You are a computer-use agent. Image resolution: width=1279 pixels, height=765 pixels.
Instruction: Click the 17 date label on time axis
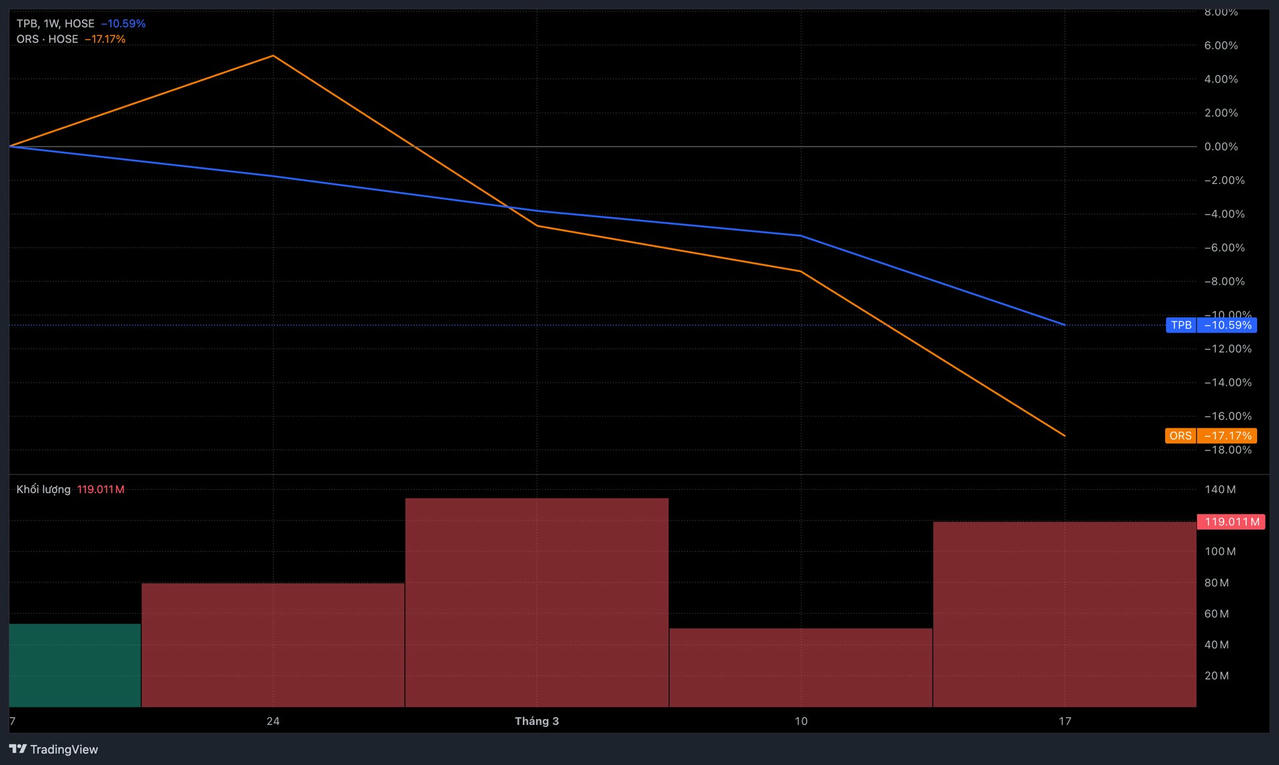click(x=1065, y=721)
